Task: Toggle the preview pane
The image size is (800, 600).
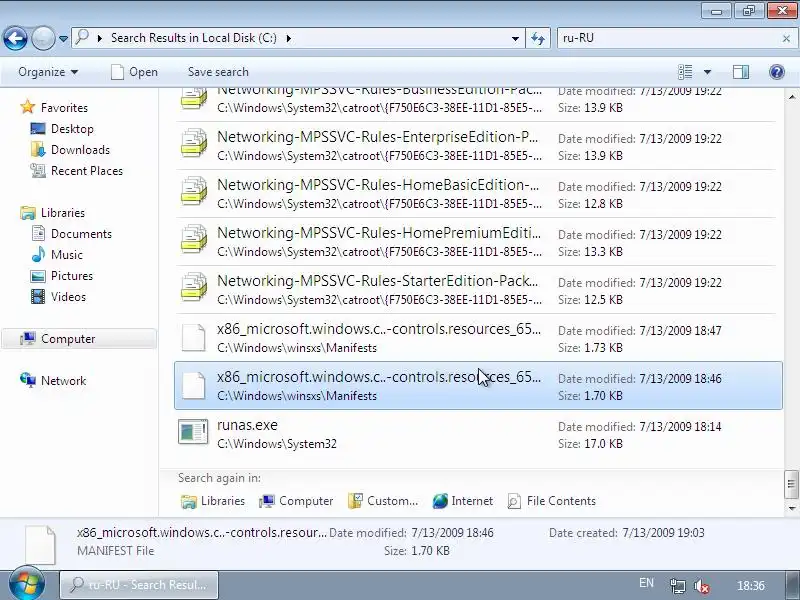Action: click(741, 72)
